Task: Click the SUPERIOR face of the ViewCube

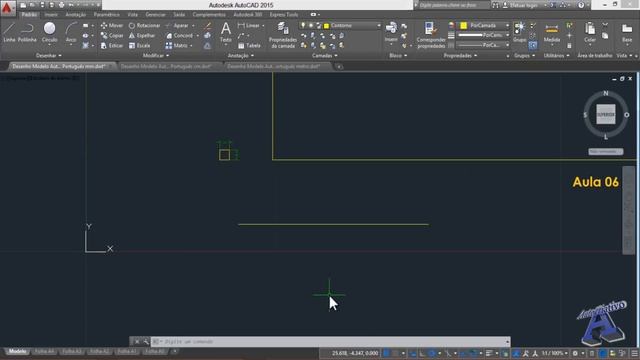Action: point(606,115)
